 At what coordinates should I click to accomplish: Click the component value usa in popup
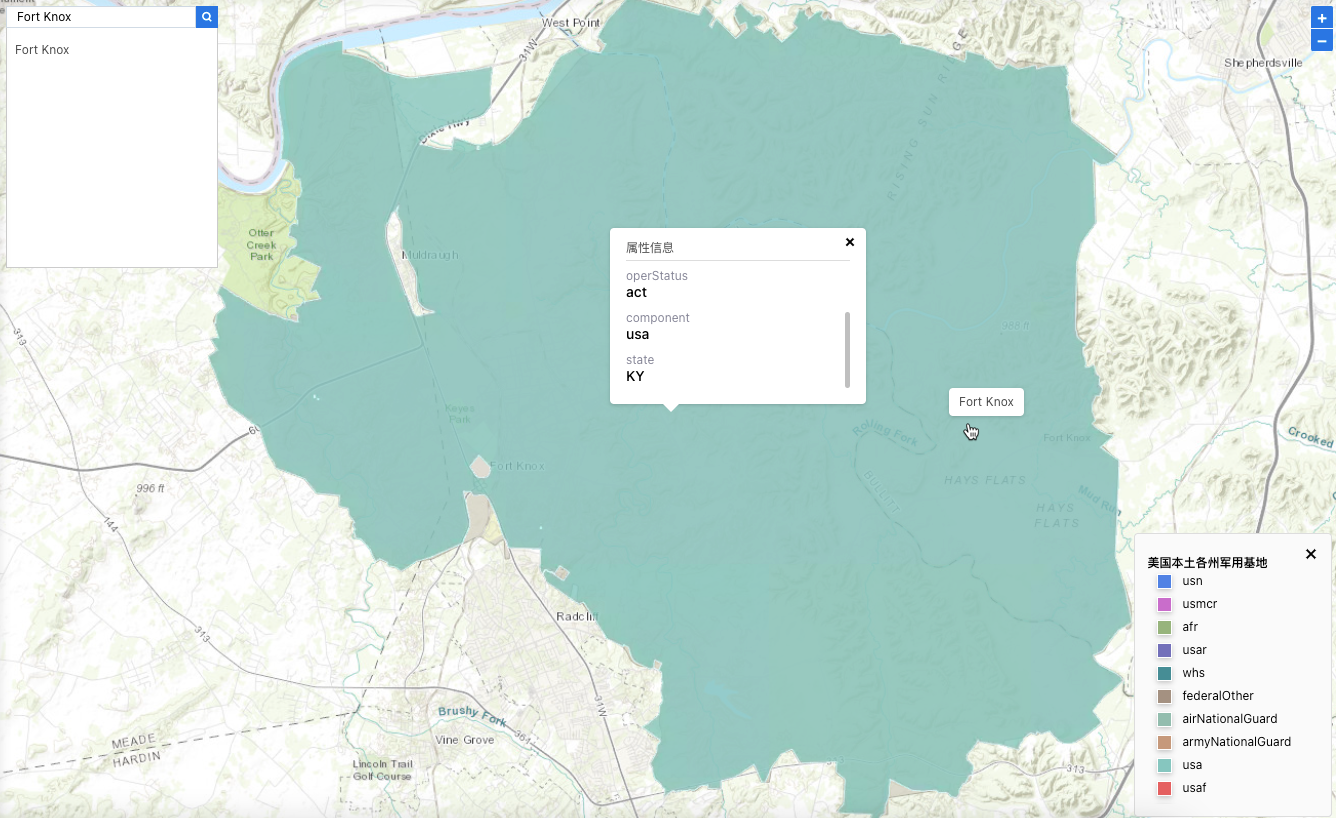(x=637, y=335)
